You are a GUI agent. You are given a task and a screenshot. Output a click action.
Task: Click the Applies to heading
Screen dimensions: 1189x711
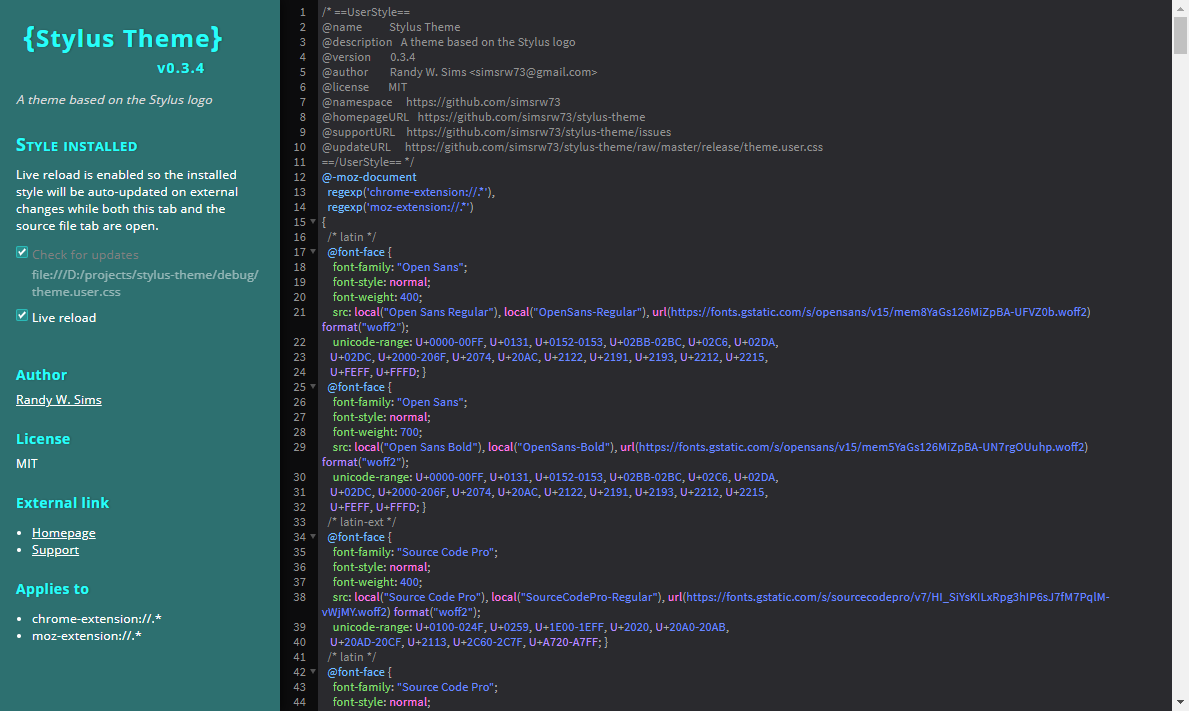(52, 589)
